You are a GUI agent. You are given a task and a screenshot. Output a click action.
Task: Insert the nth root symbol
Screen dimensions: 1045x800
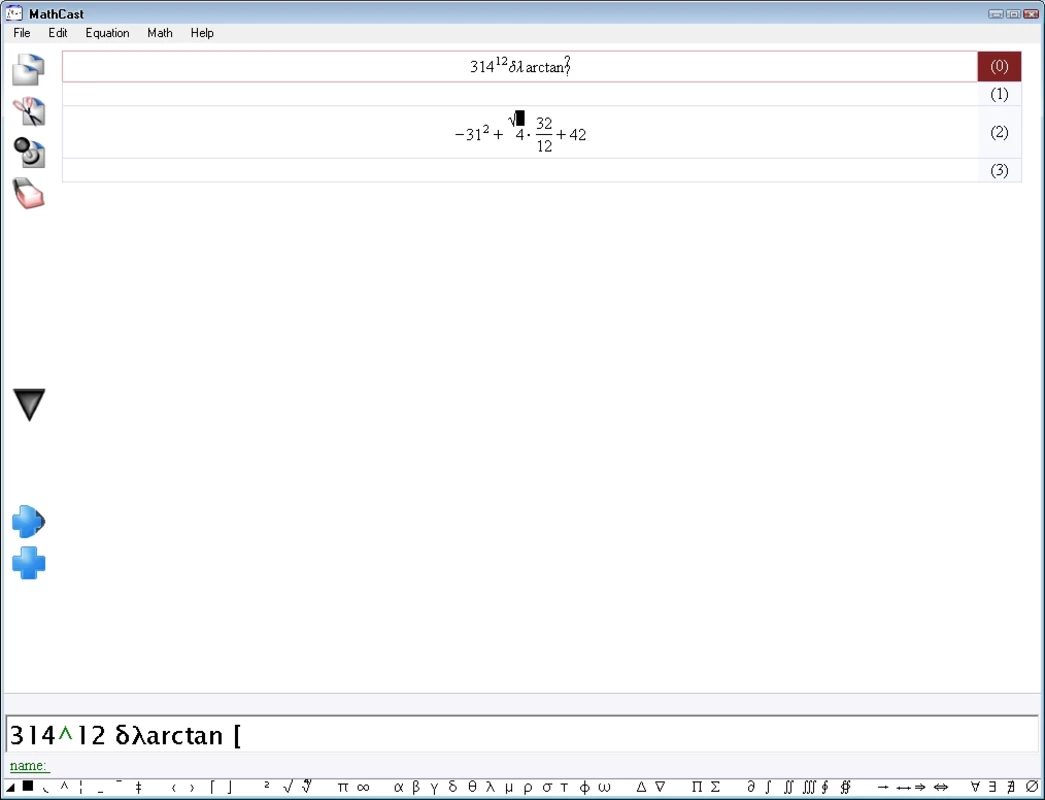pyautogui.click(x=307, y=787)
